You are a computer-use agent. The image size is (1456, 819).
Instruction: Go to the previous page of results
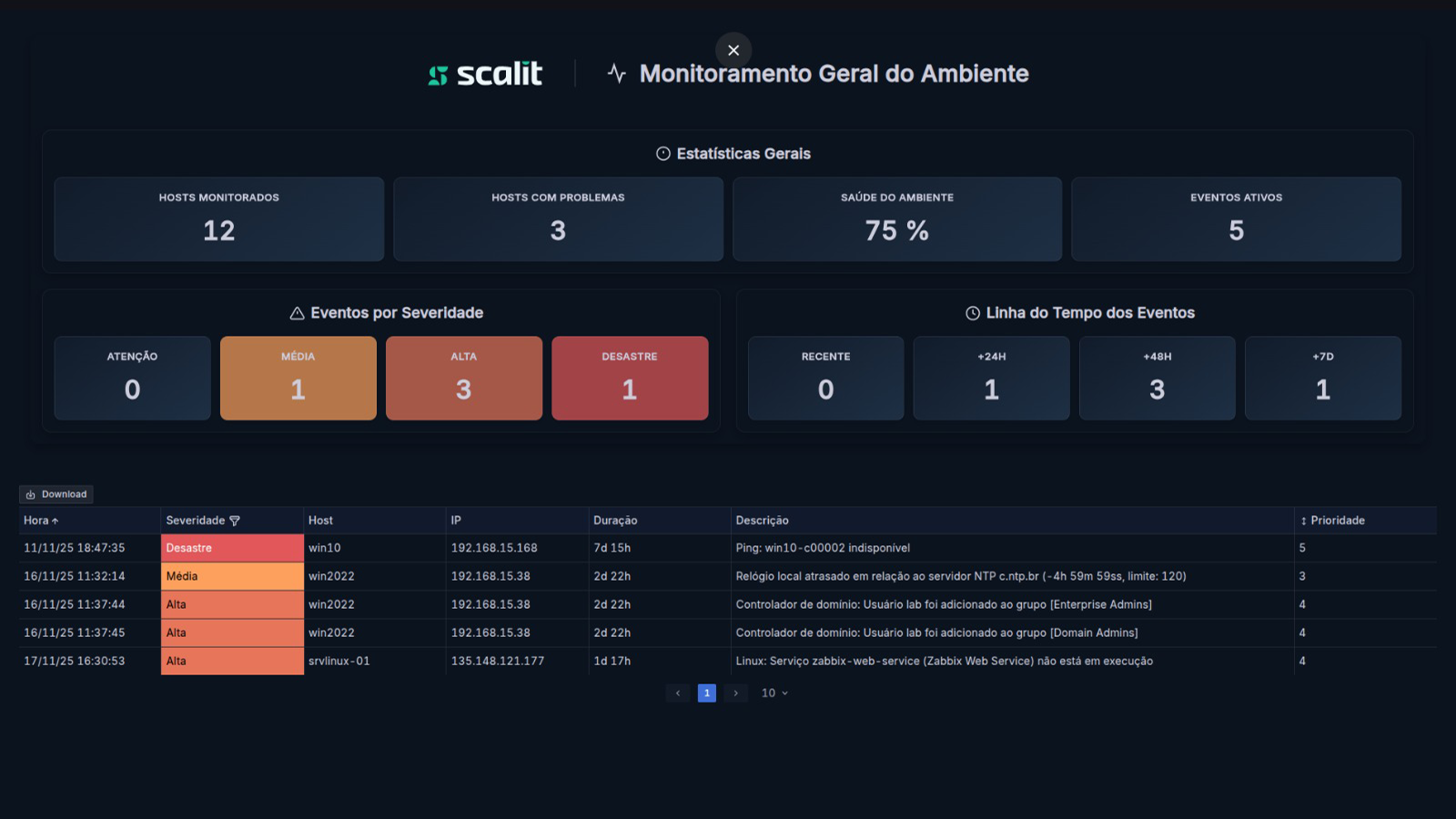678,693
